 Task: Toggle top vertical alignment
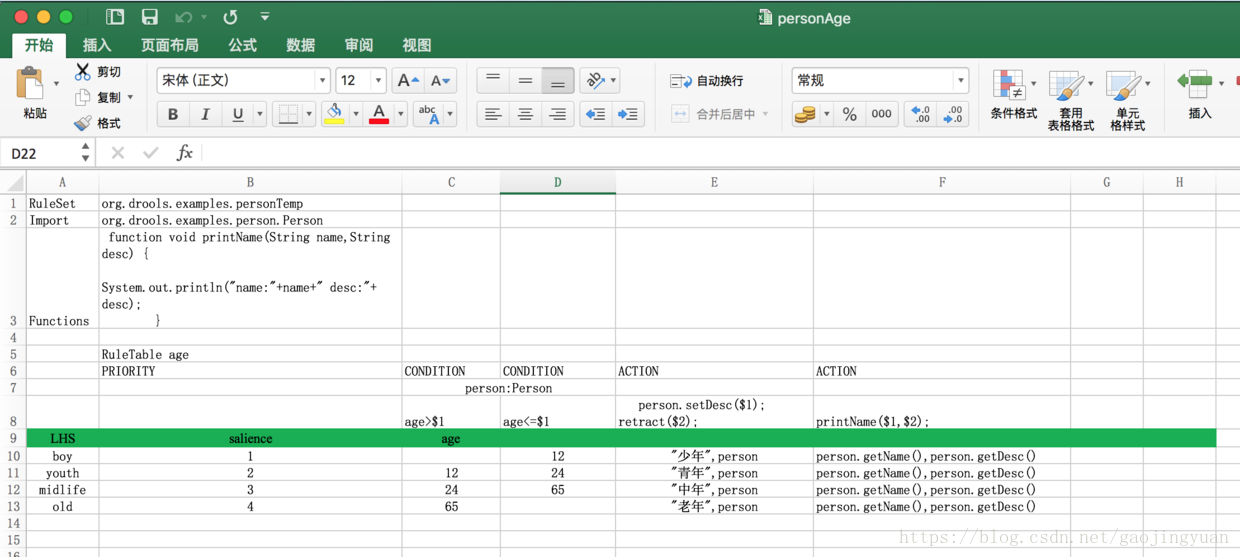pos(493,80)
